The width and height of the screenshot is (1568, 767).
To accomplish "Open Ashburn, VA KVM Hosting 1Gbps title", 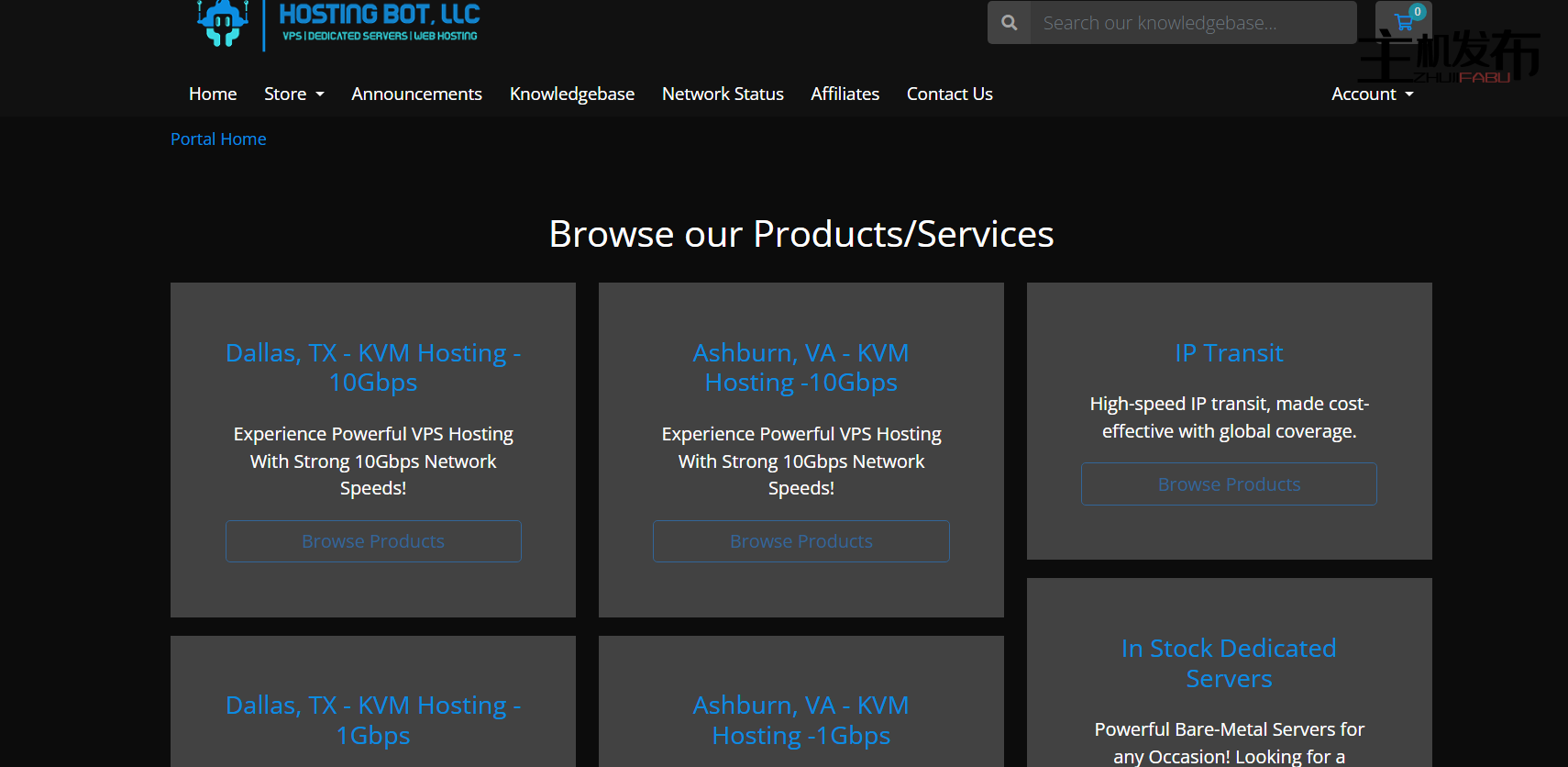I will (801, 720).
